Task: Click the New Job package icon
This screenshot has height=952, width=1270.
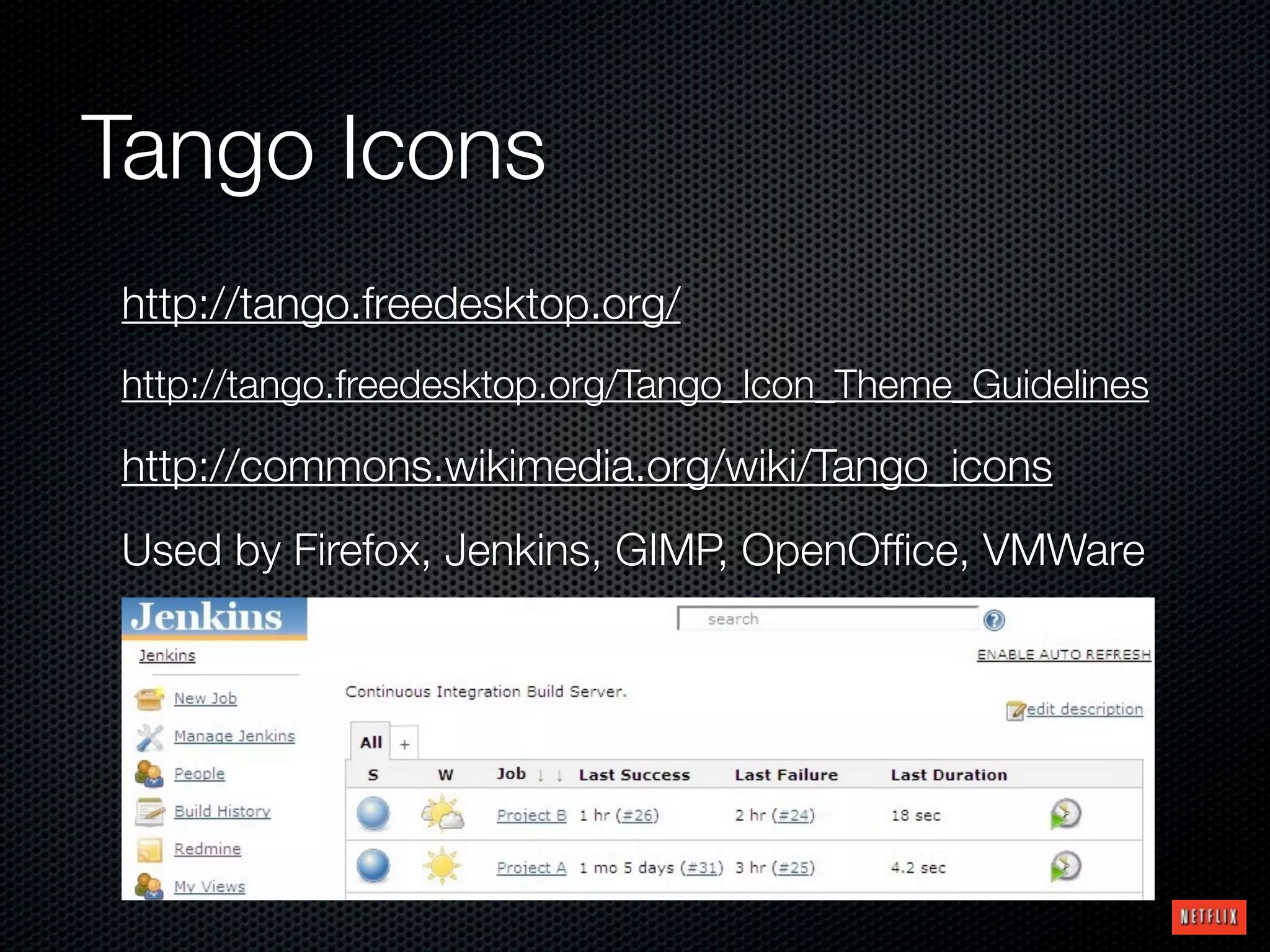Action: tap(149, 699)
